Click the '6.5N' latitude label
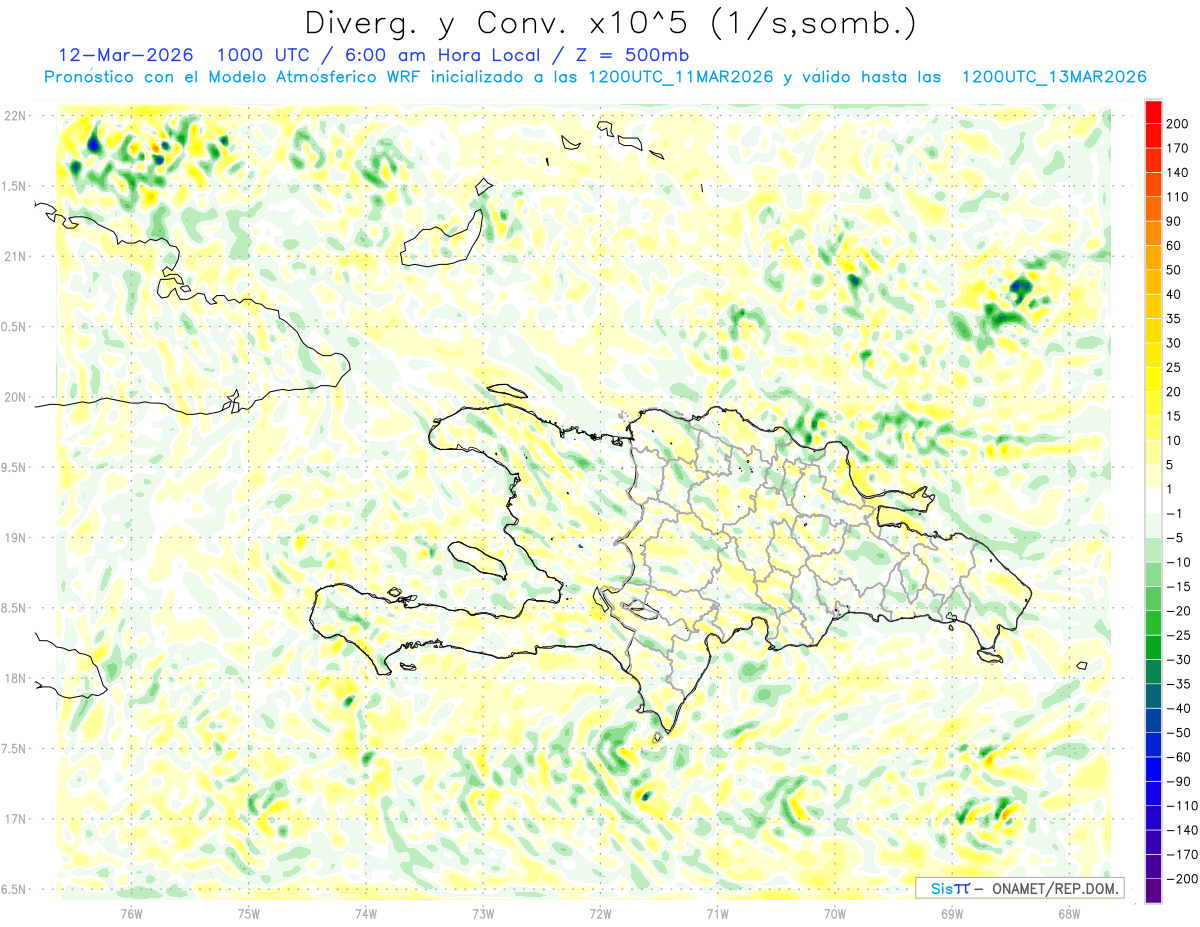 tap(15, 889)
